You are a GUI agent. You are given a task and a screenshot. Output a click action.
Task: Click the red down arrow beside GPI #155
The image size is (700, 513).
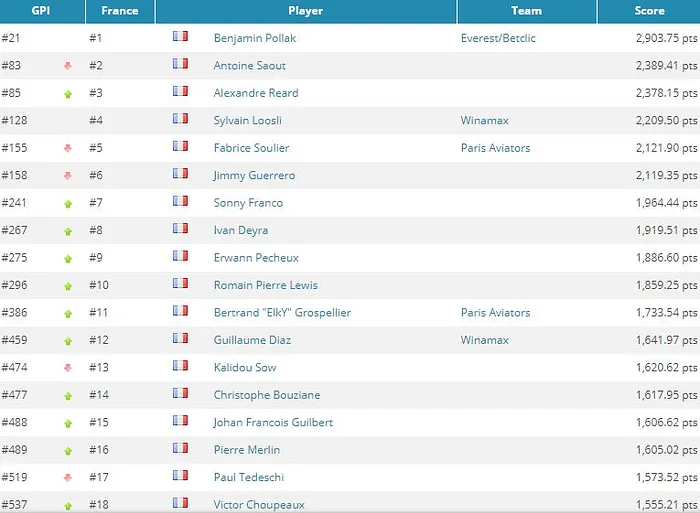pyautogui.click(x=68, y=149)
